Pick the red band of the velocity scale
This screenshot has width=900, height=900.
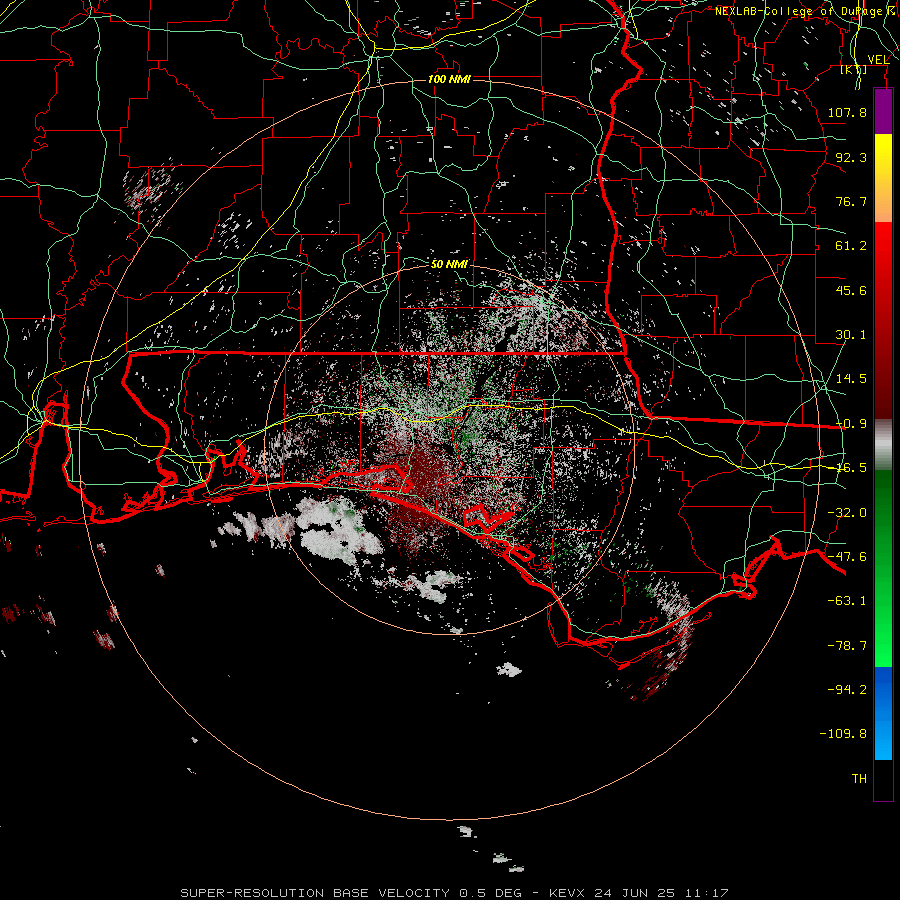coord(883,320)
